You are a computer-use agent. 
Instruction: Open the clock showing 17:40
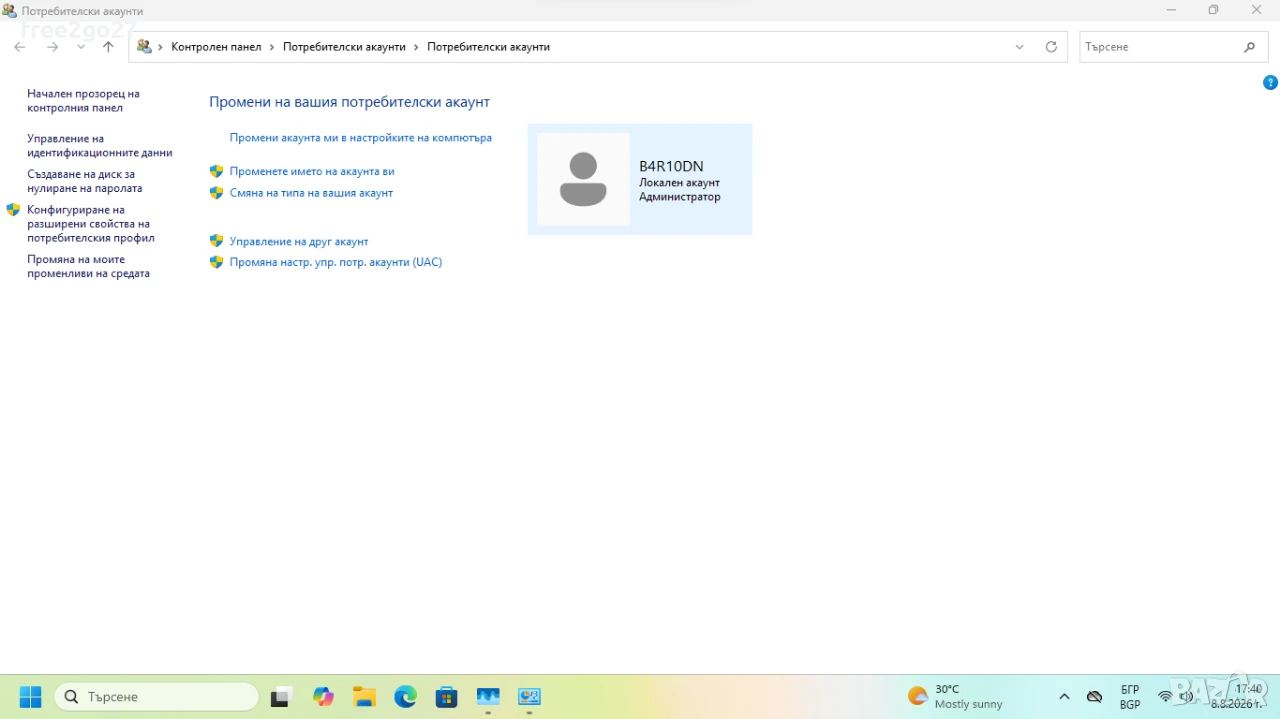tap(1237, 697)
